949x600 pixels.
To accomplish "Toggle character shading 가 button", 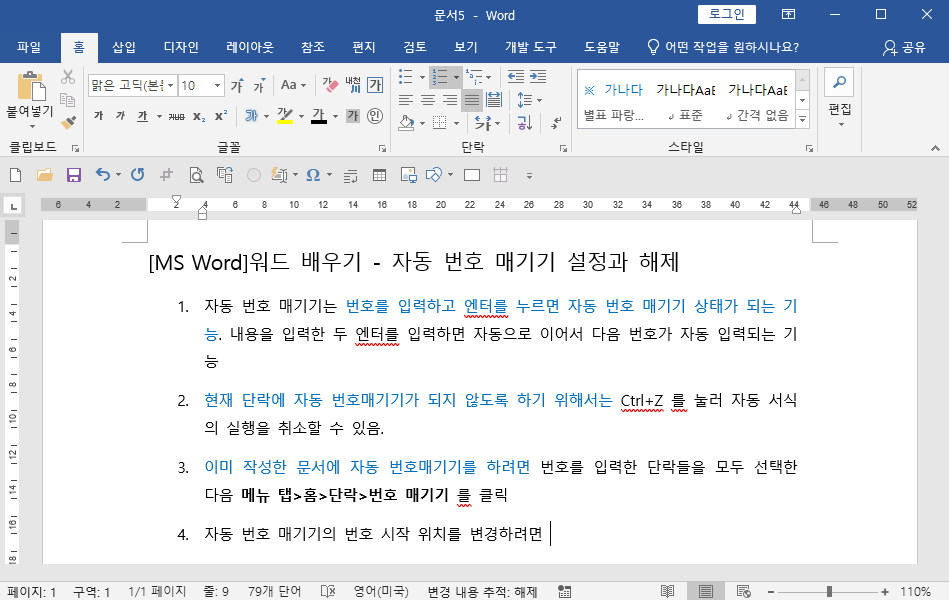I will coord(353,116).
